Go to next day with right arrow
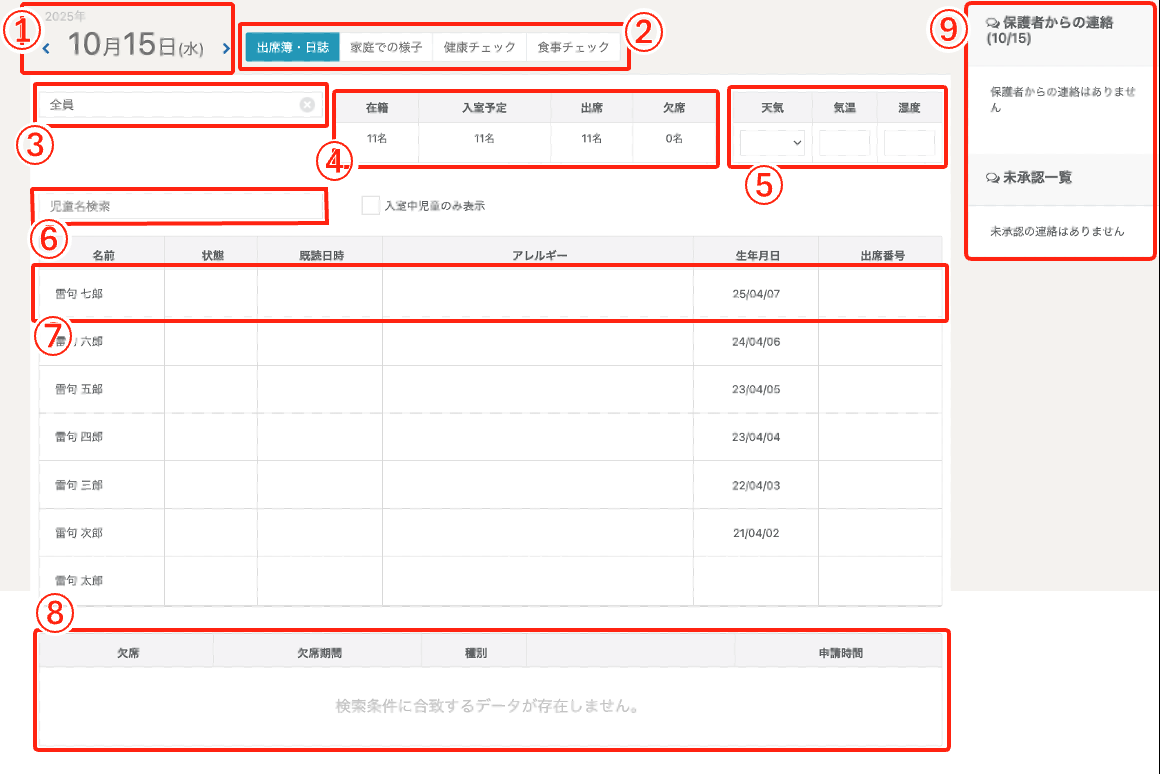 pos(226,47)
